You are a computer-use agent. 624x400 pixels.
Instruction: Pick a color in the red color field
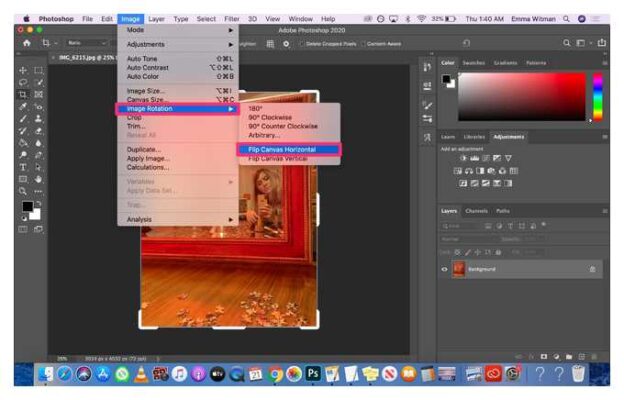coord(522,97)
